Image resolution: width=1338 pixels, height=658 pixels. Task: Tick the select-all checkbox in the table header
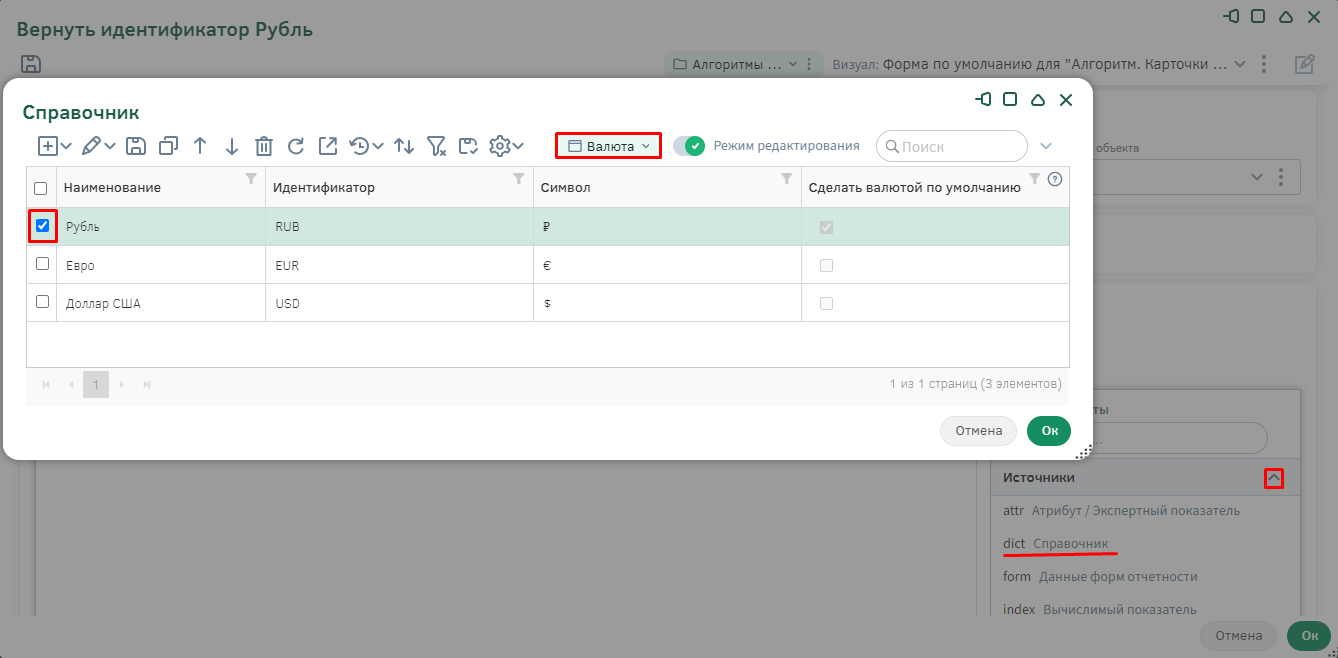click(41, 188)
